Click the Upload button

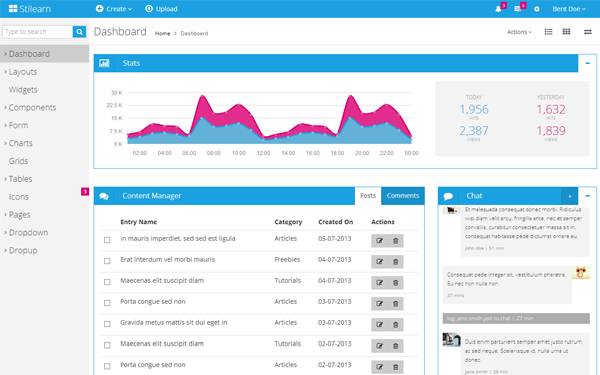pyautogui.click(x=161, y=9)
